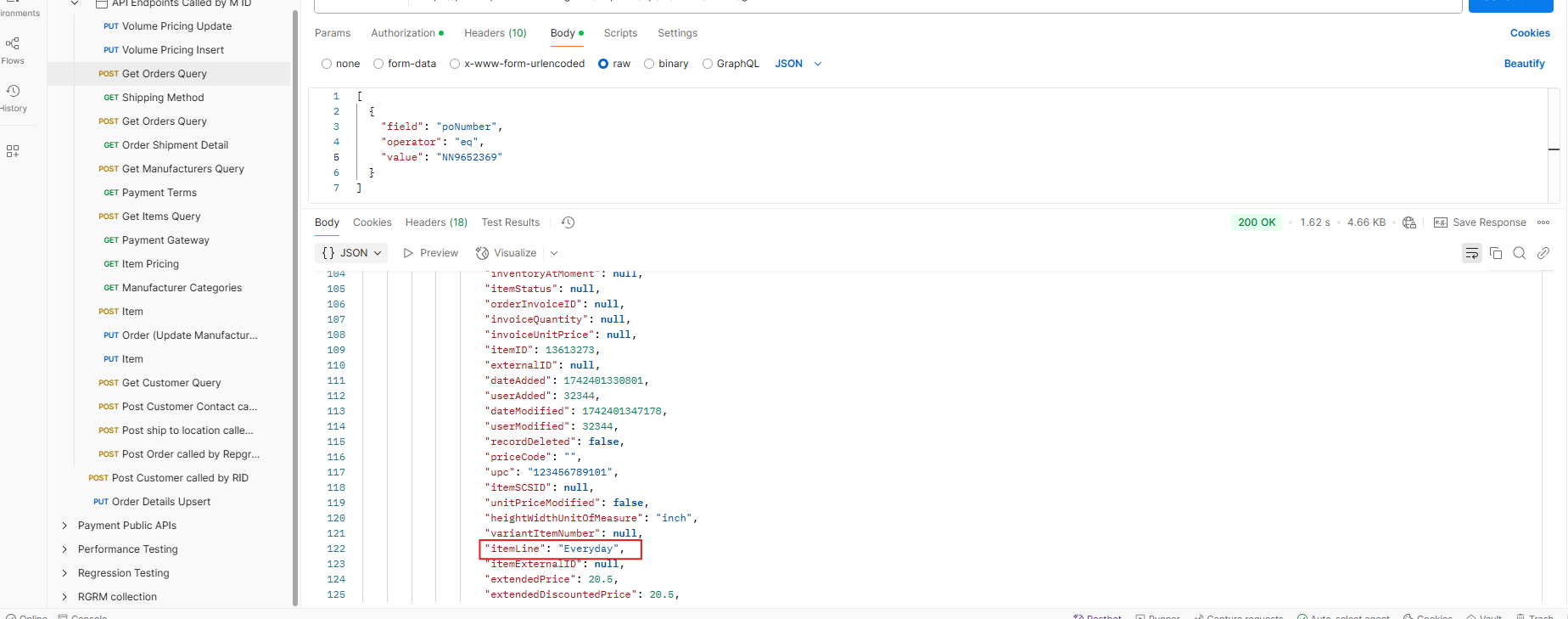Open the request Settings tab
The width and height of the screenshot is (1568, 619).
tap(677, 33)
